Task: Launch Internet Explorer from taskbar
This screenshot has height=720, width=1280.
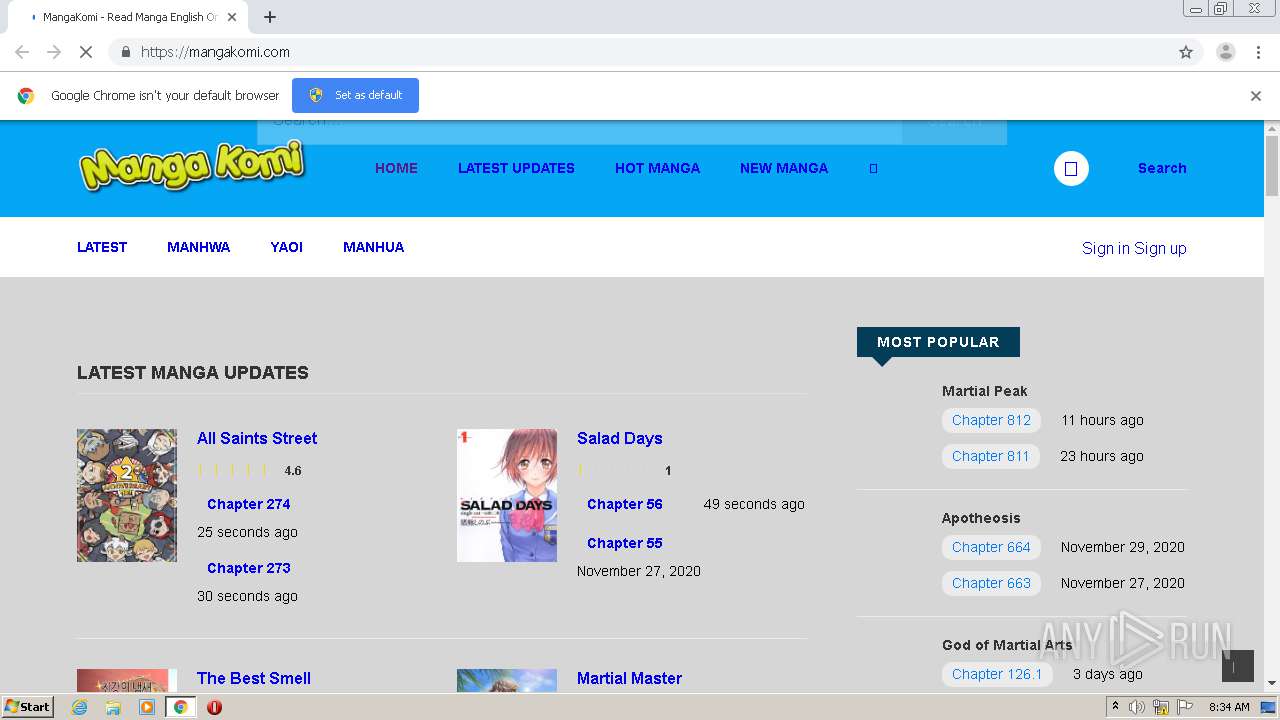Action: click(80, 707)
